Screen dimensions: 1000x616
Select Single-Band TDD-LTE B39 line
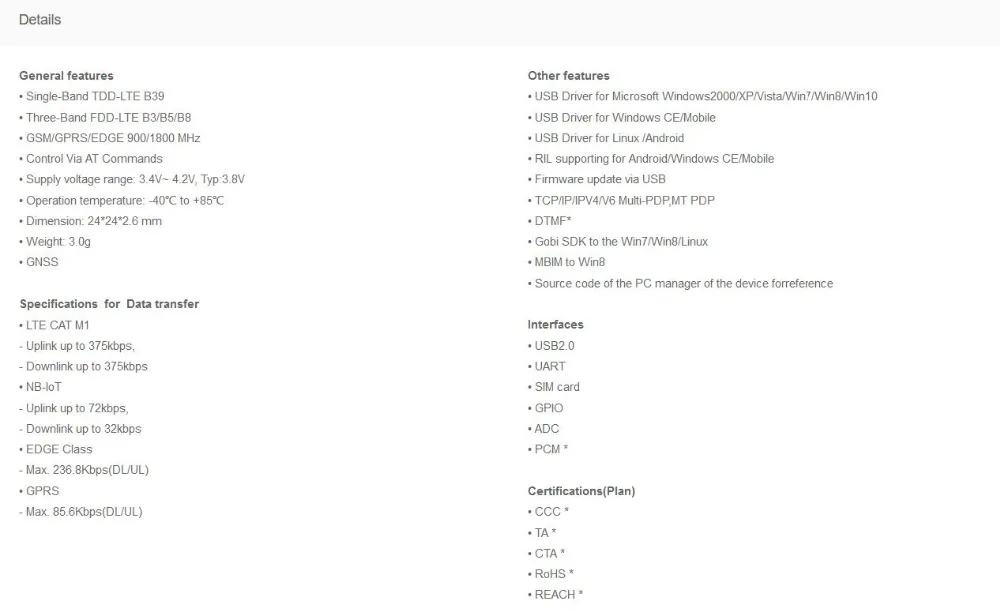click(92, 96)
